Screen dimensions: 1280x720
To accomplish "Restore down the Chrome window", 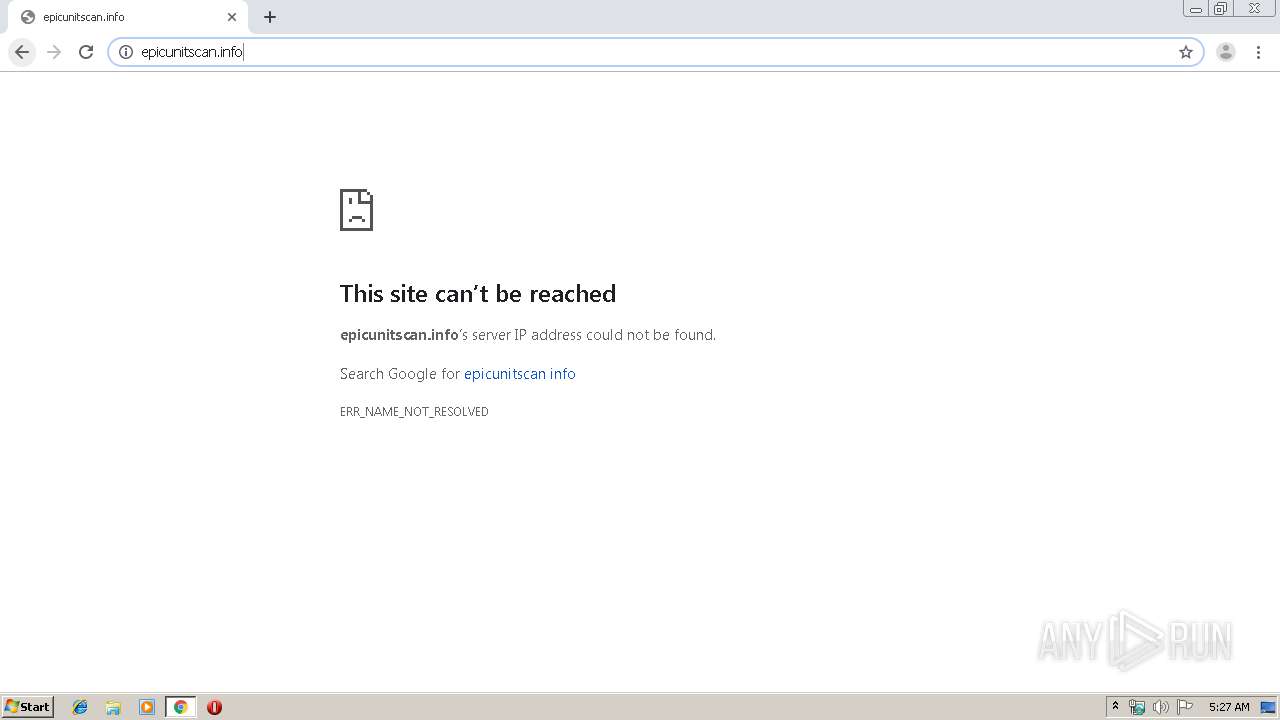I will [x=1221, y=9].
